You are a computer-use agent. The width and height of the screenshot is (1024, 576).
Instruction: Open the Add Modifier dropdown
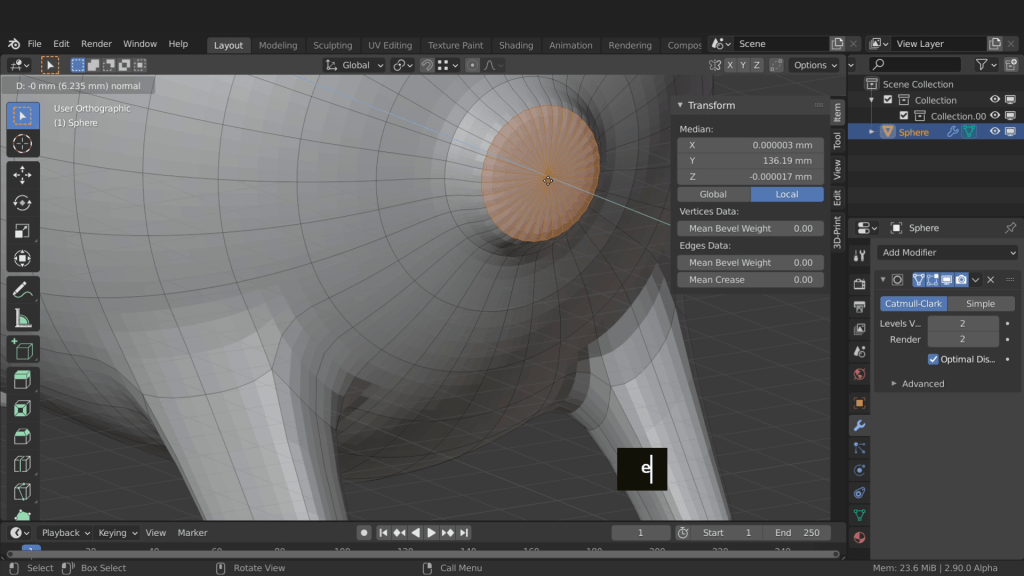[x=947, y=253]
